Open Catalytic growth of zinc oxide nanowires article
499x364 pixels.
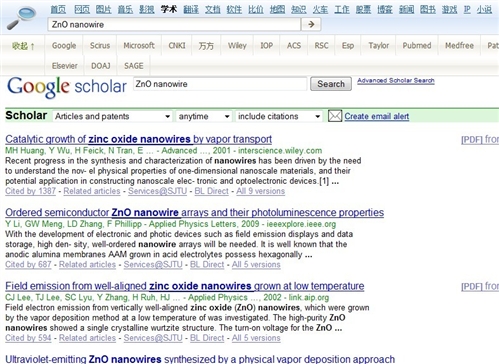coord(138,139)
